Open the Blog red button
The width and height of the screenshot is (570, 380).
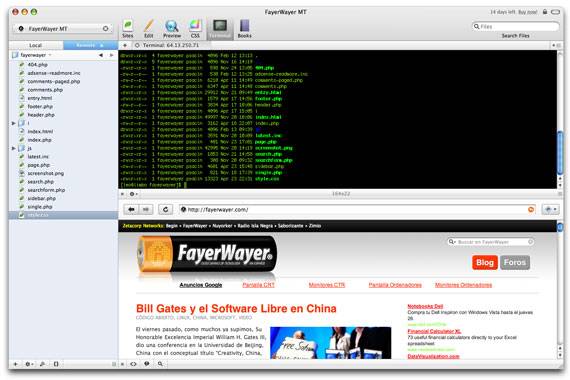point(485,263)
